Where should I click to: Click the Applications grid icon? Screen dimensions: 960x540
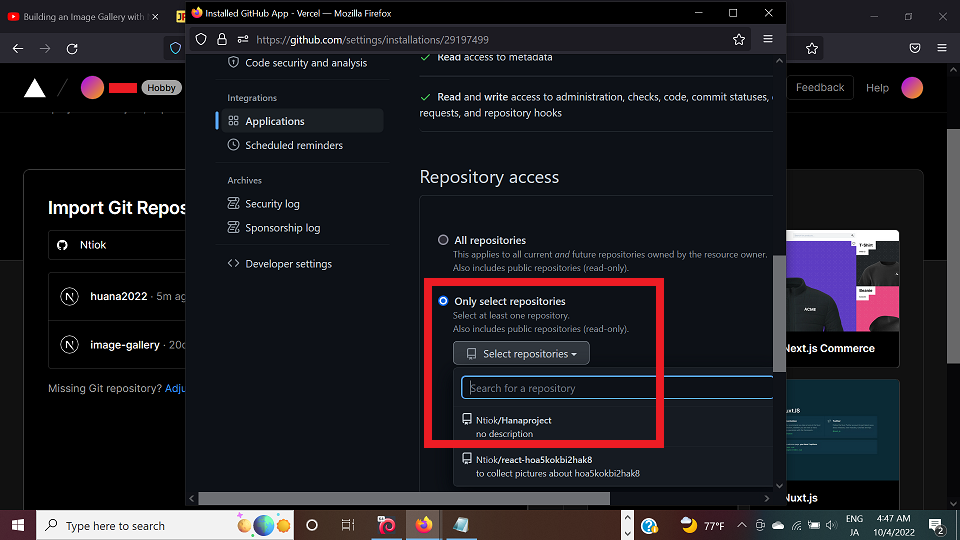(x=233, y=121)
